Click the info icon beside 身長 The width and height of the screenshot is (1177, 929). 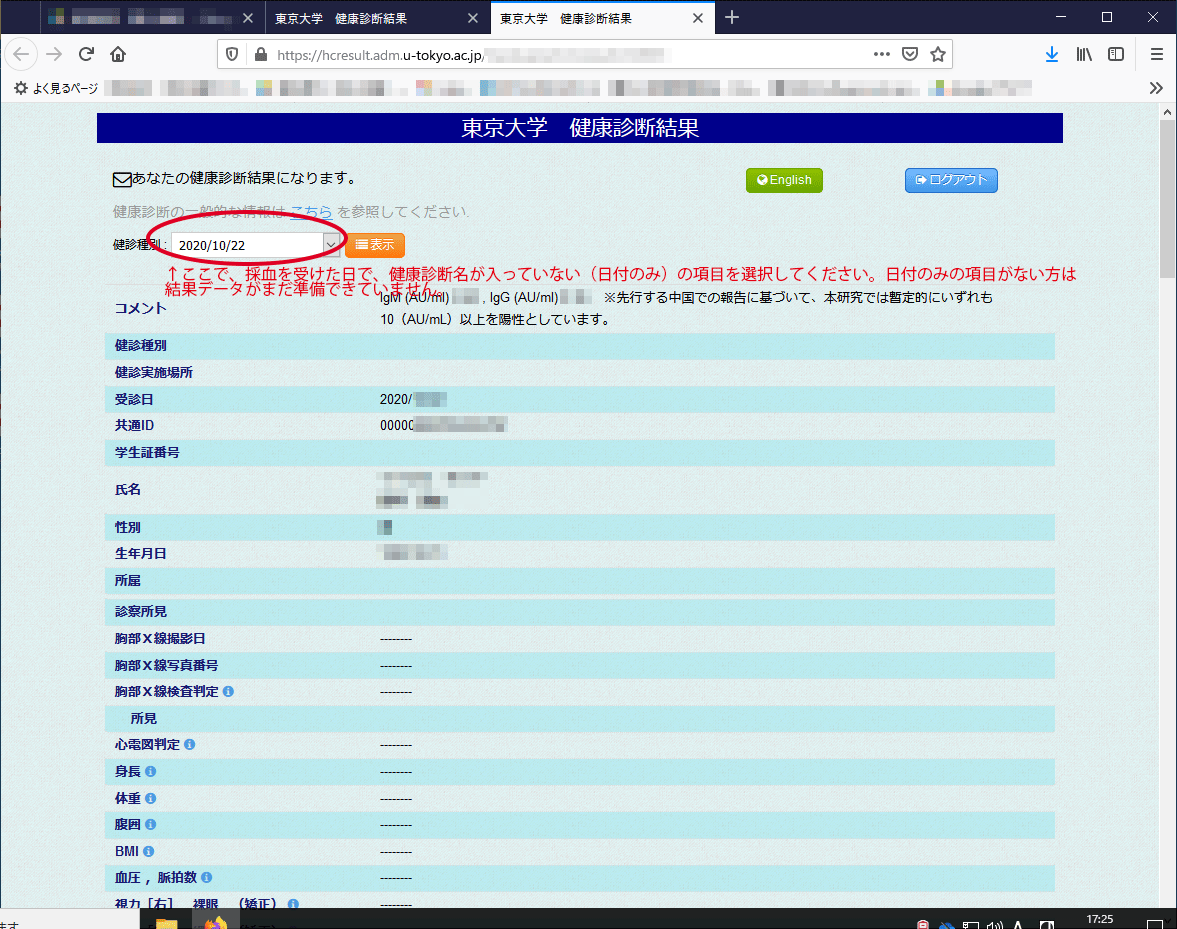coord(150,771)
